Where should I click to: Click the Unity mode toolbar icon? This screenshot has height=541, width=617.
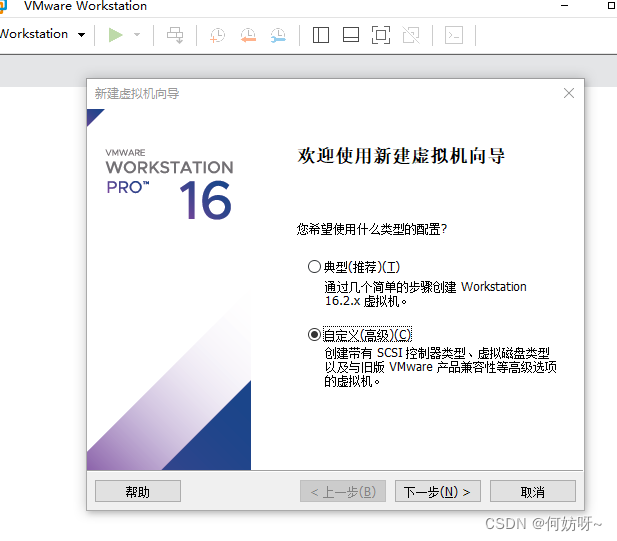(x=411, y=35)
